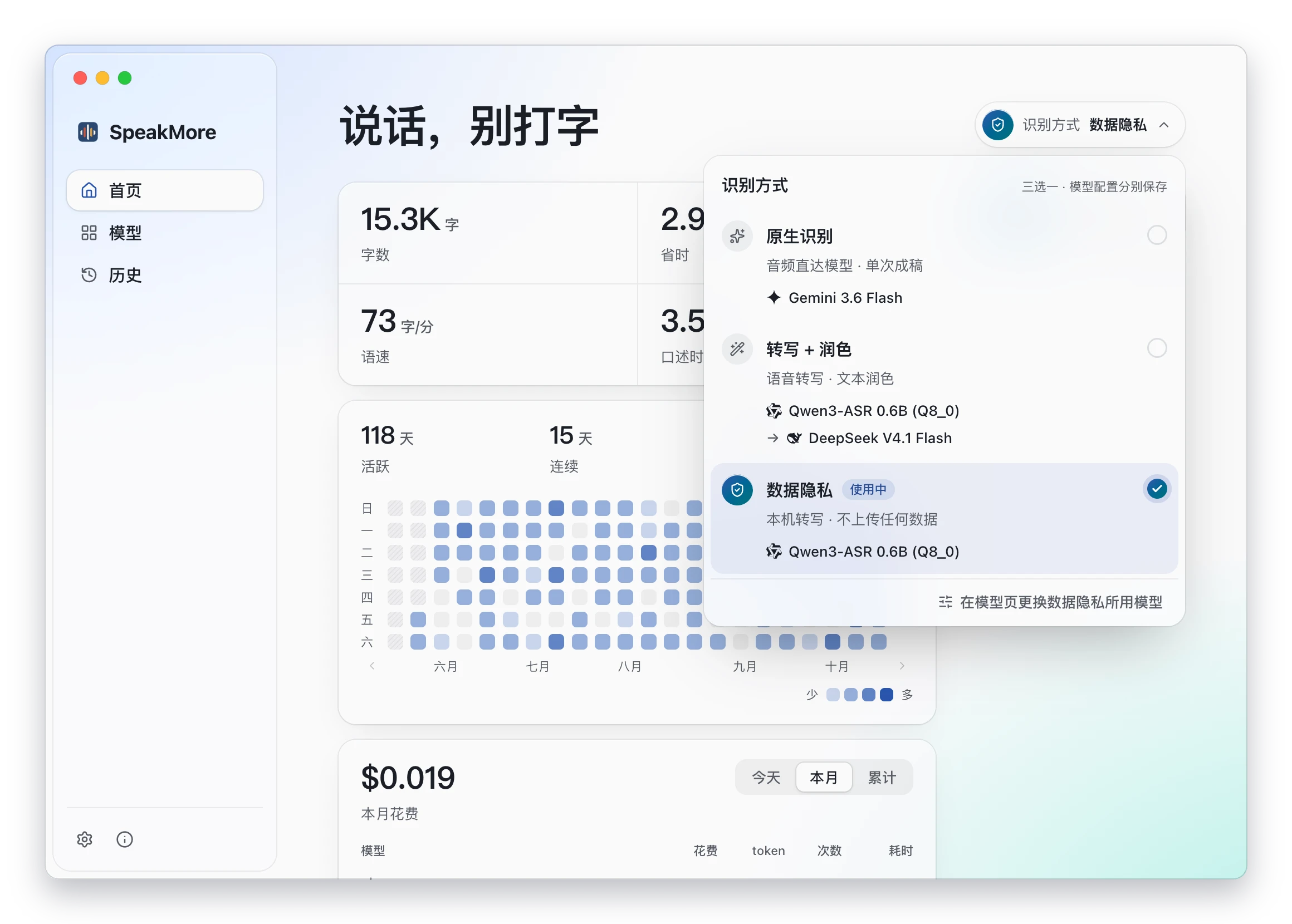Go to previous months in heatmap
The width and height of the screenshot is (1292, 924).
(x=372, y=666)
